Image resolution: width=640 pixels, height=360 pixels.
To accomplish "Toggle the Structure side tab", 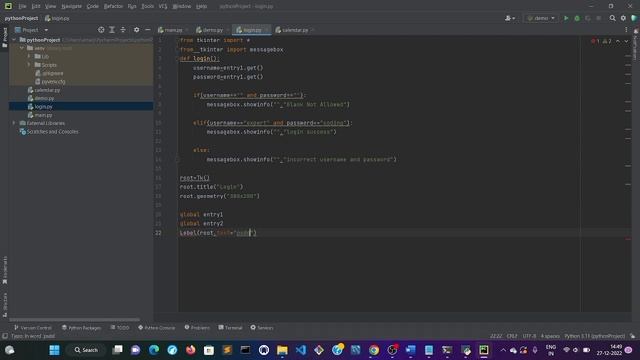I will tap(5, 304).
